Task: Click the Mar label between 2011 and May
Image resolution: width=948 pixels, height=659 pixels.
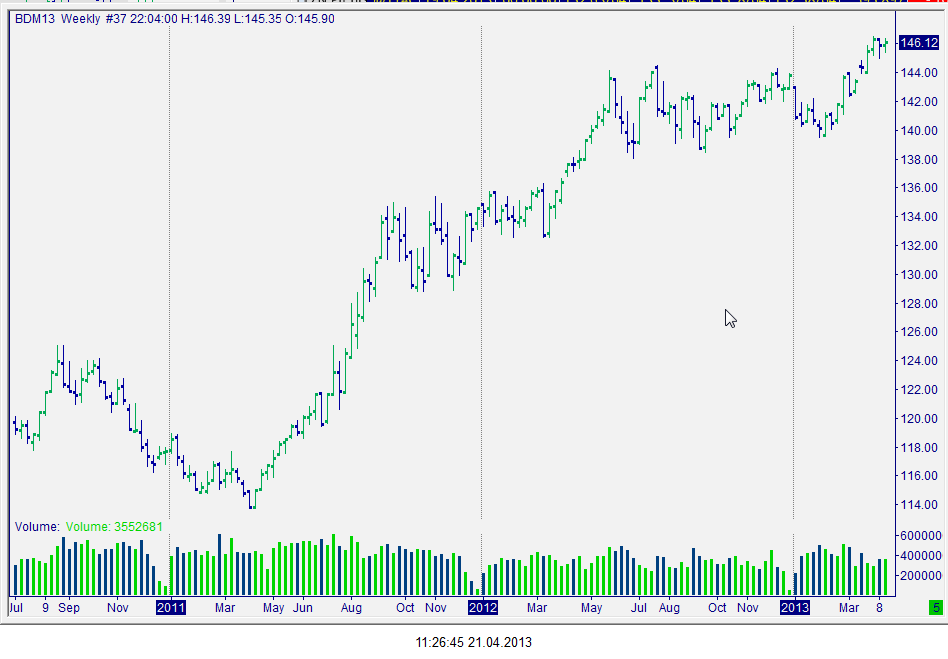Action: tap(225, 608)
